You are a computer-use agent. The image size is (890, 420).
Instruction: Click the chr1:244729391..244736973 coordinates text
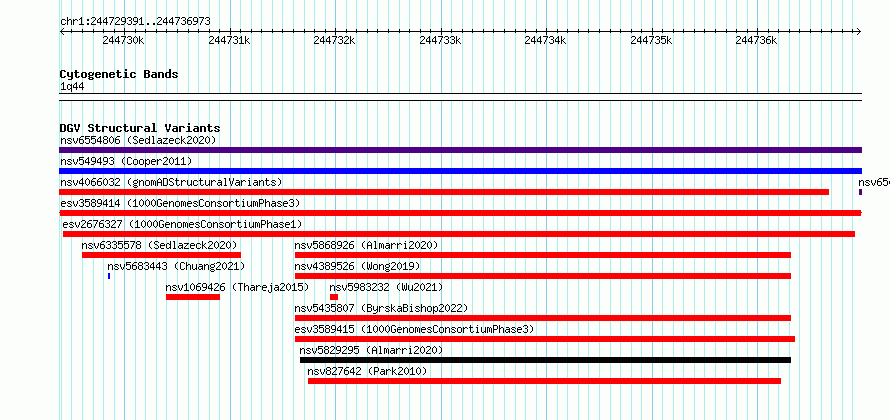135,22
